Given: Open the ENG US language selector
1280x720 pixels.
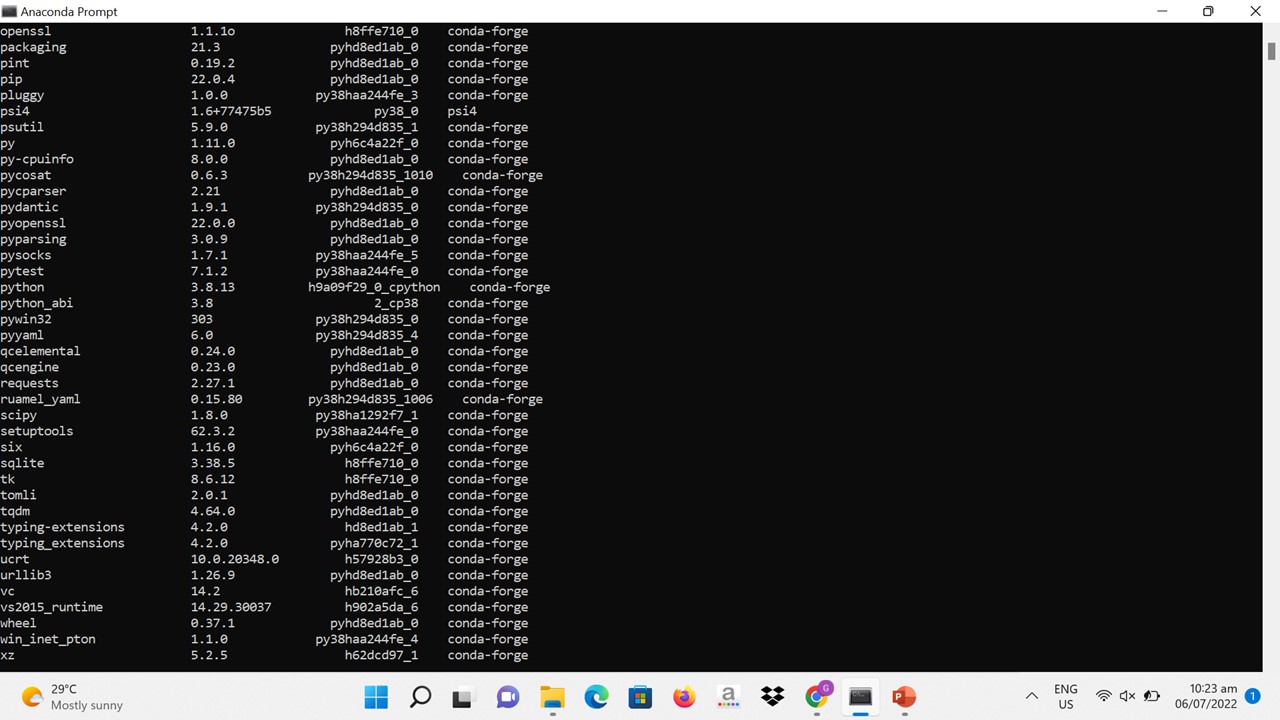Looking at the screenshot, I should point(1066,696).
